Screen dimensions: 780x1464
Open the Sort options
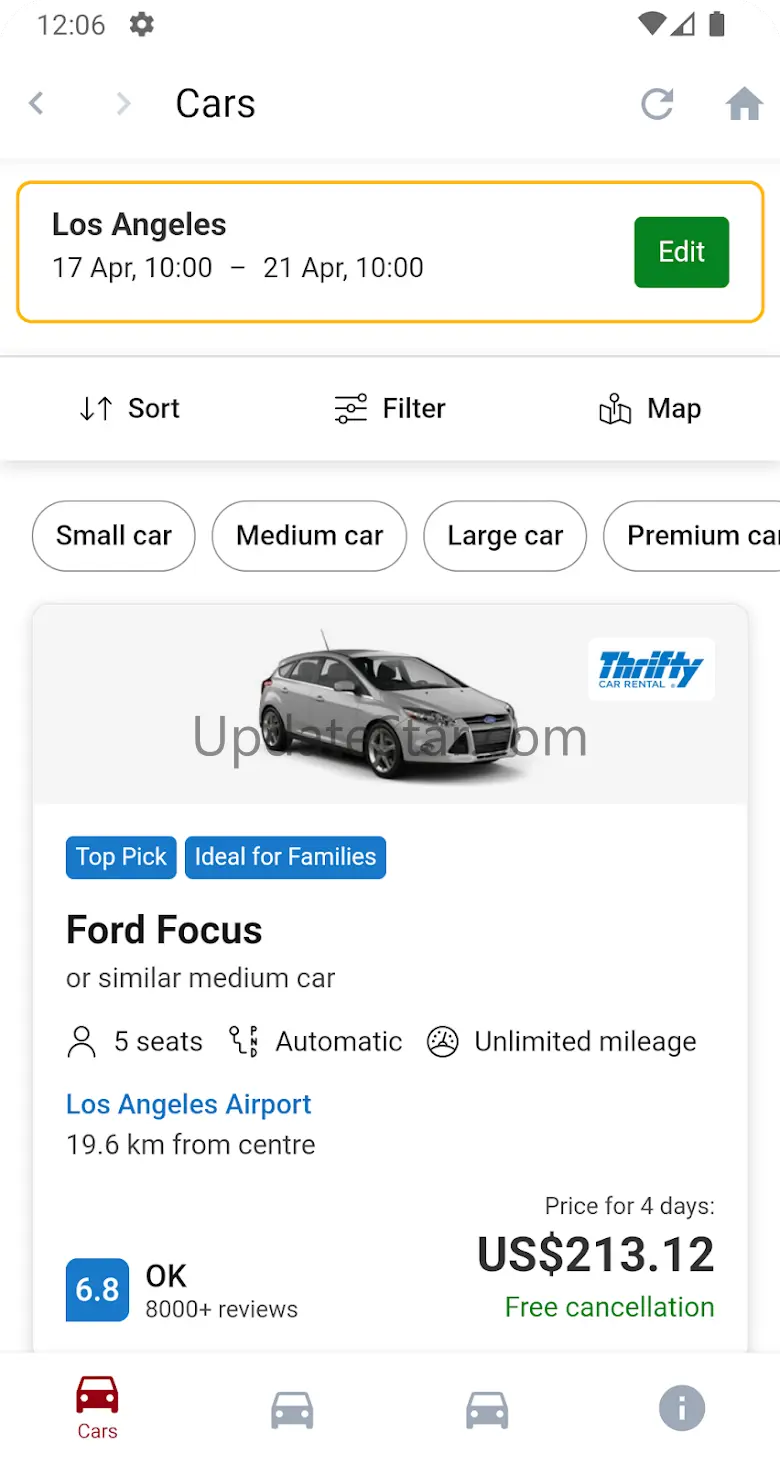129,408
